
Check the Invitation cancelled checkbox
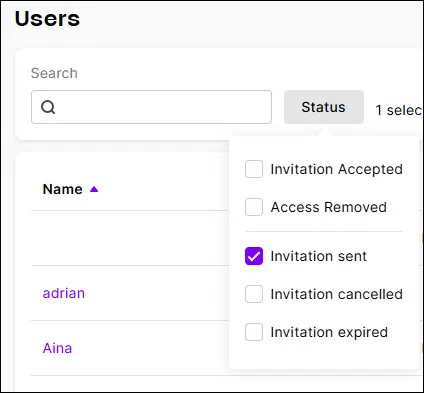254,294
